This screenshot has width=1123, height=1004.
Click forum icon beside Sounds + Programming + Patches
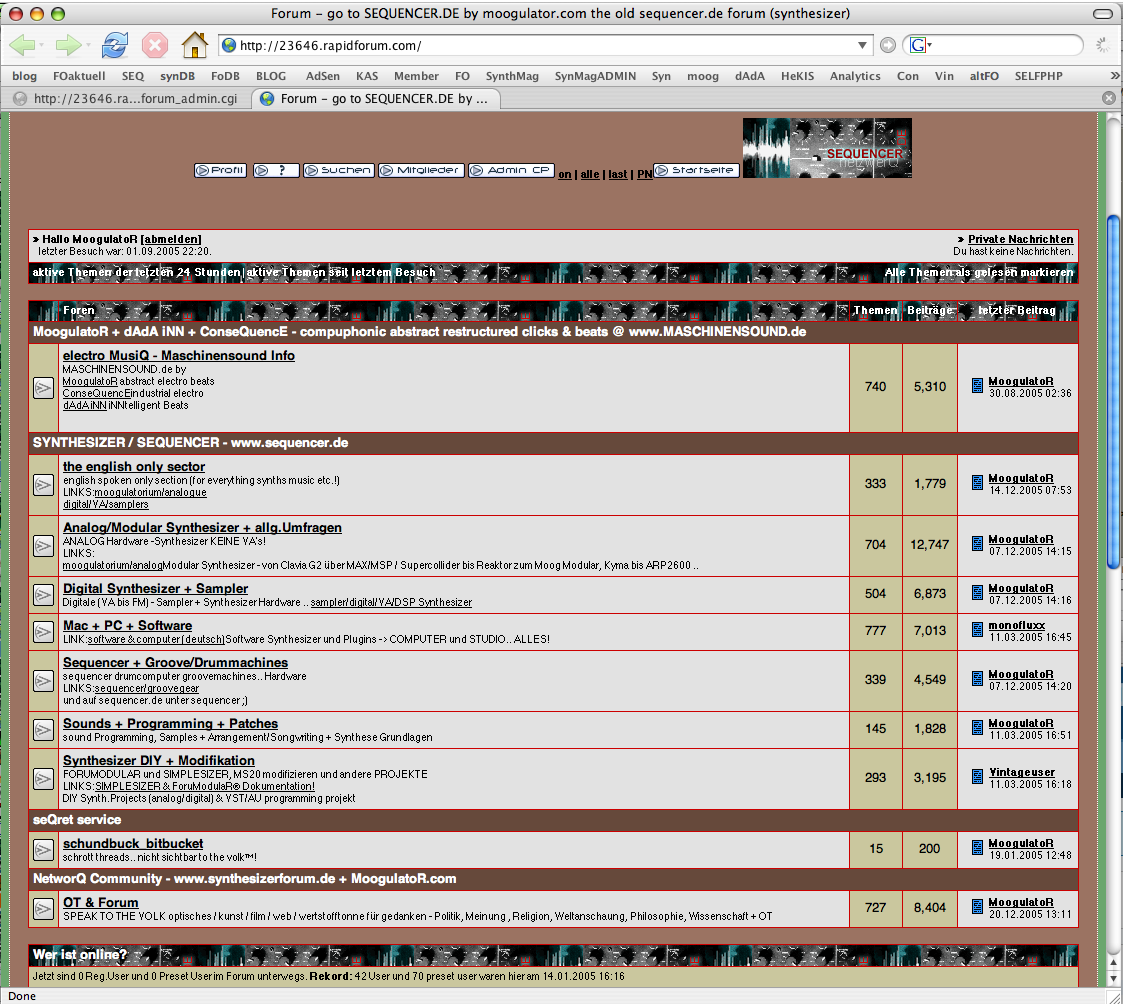44,730
